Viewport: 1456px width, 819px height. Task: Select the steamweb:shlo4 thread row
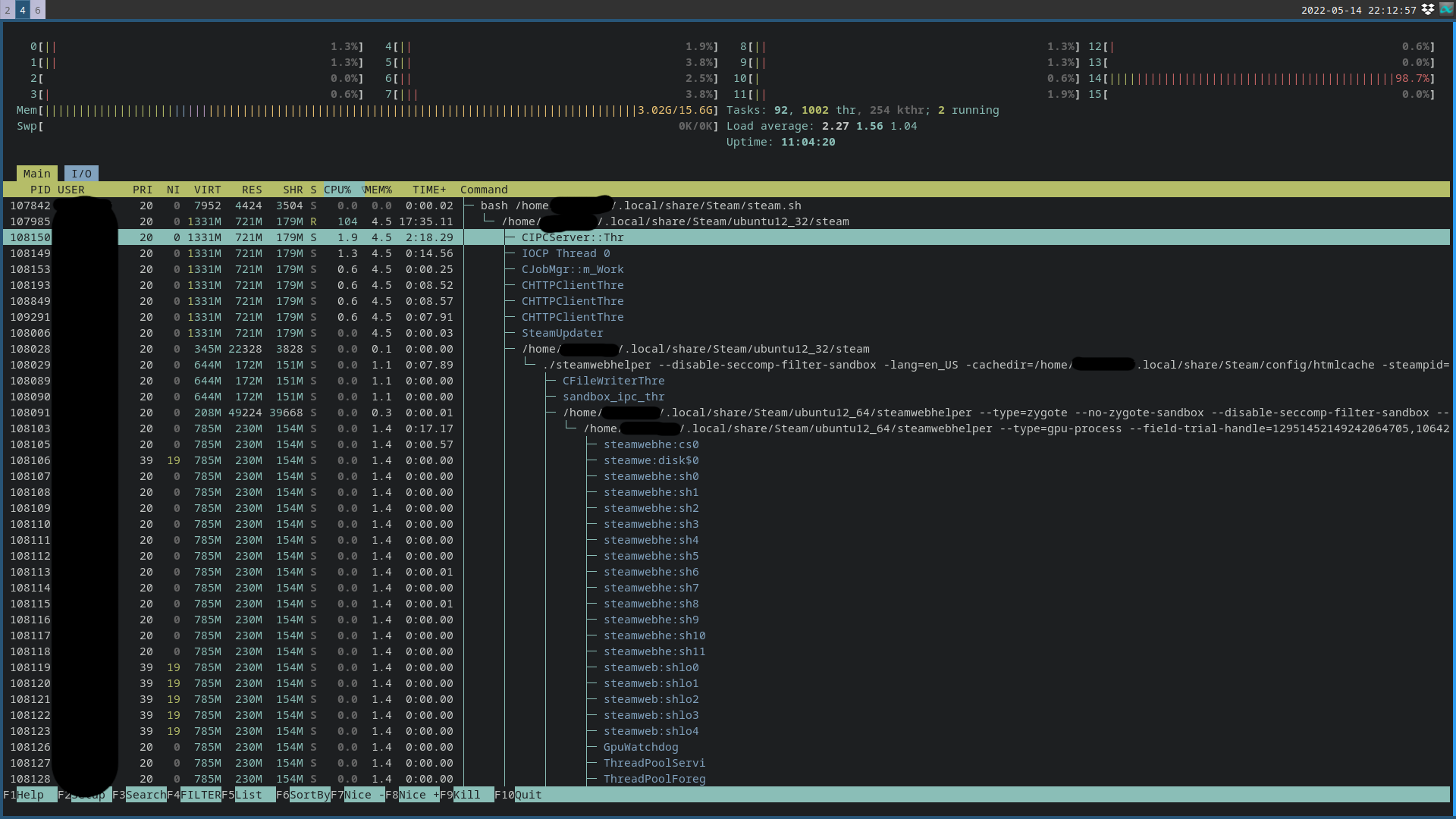(726, 731)
